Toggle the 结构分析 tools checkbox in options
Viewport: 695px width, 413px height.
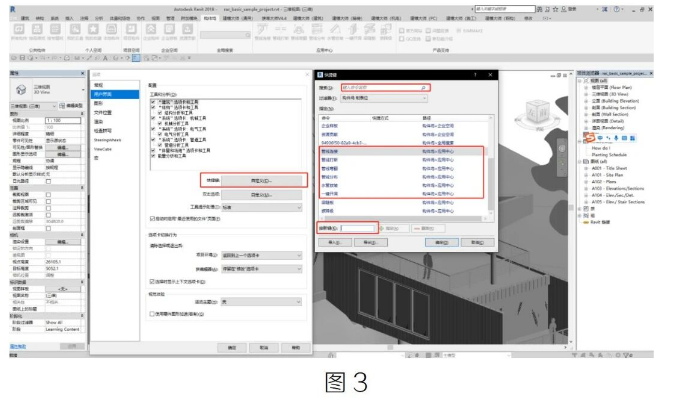click(160, 113)
